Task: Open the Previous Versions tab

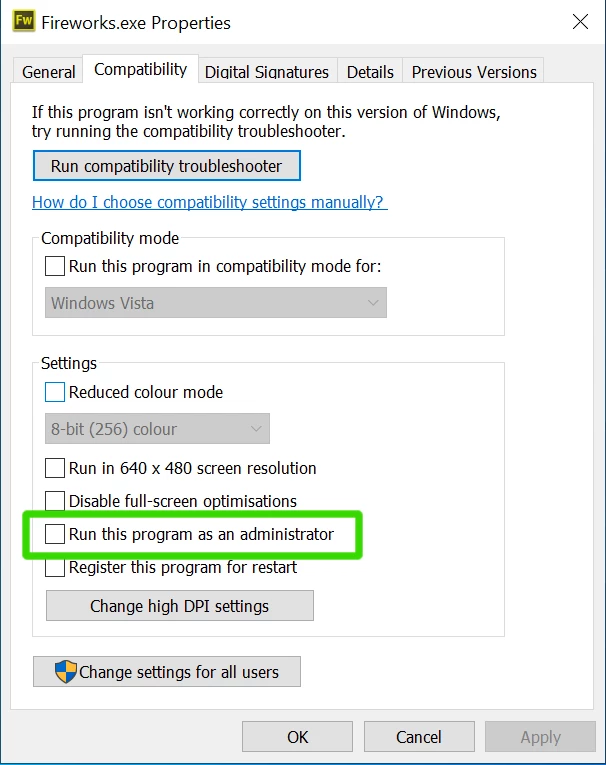Action: [x=474, y=72]
